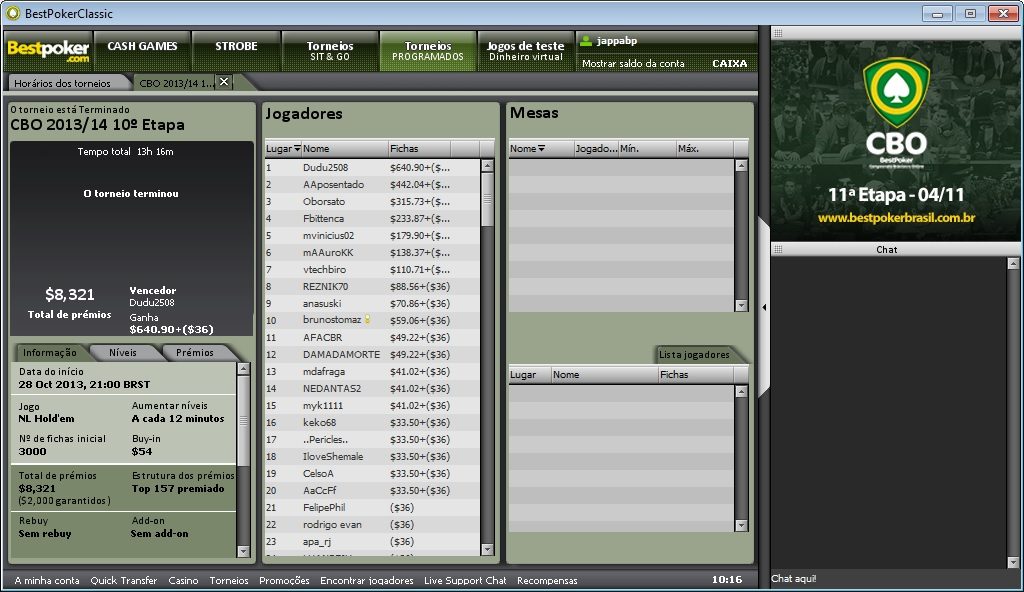Select player row FelipePhil
The image size is (1024, 592).
point(372,507)
